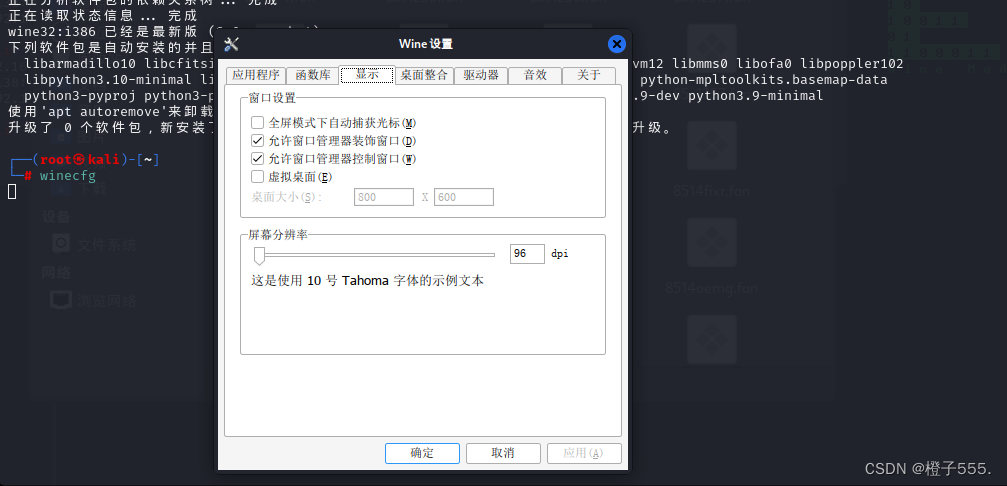Click the desktop width field showing 800

pos(384,197)
